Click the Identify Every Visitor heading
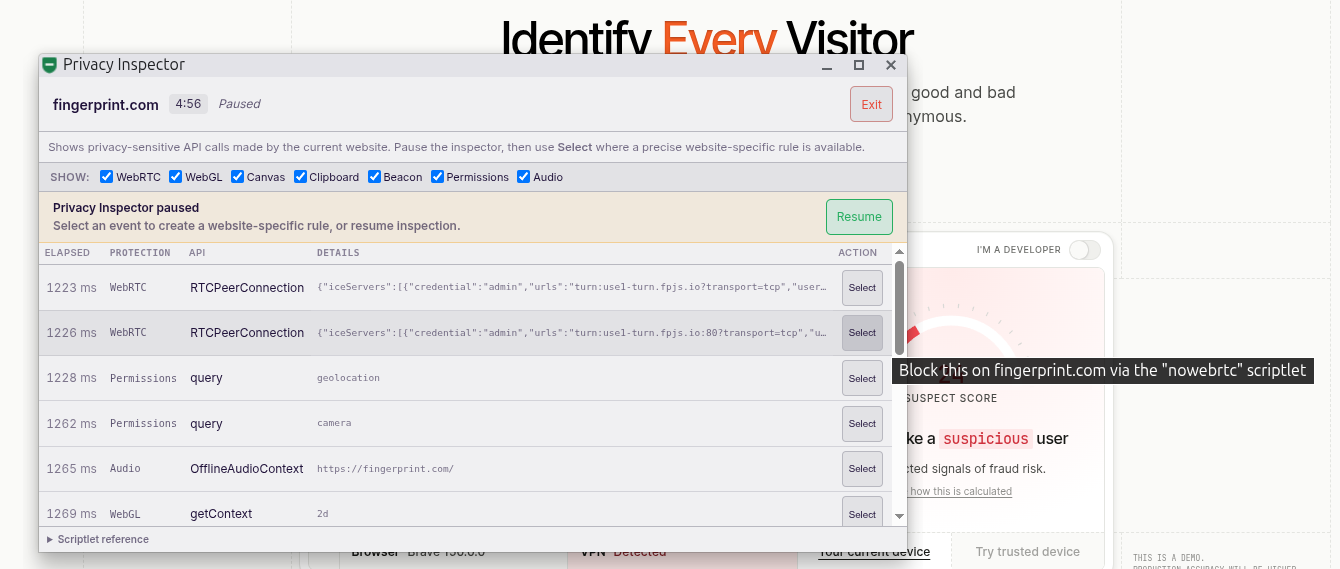1340x569 pixels. pyautogui.click(x=707, y=38)
